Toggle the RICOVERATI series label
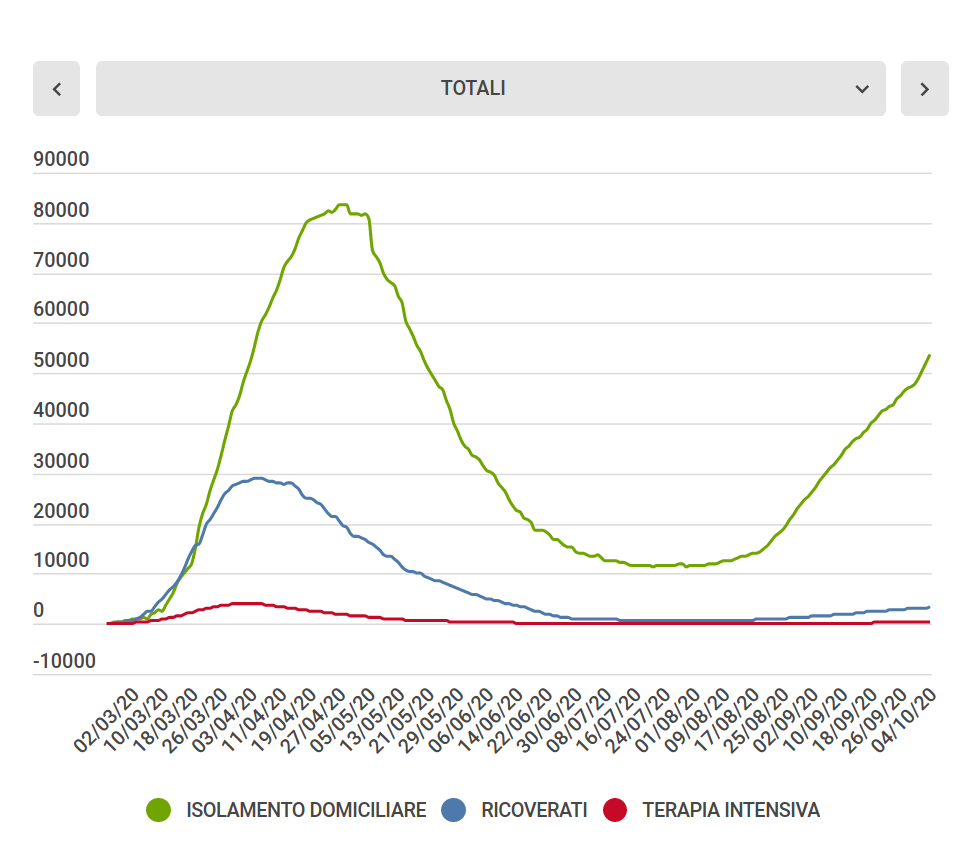Viewport: 969px width, 843px height. [x=534, y=810]
